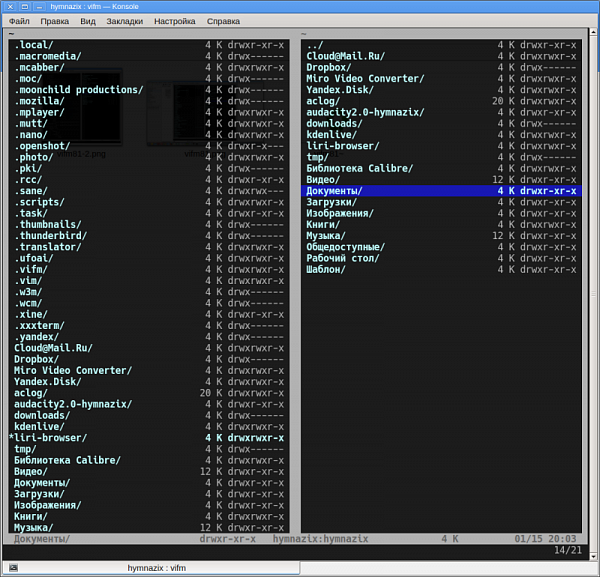Select Общедоступные/ in the right pane

click(x=441, y=247)
